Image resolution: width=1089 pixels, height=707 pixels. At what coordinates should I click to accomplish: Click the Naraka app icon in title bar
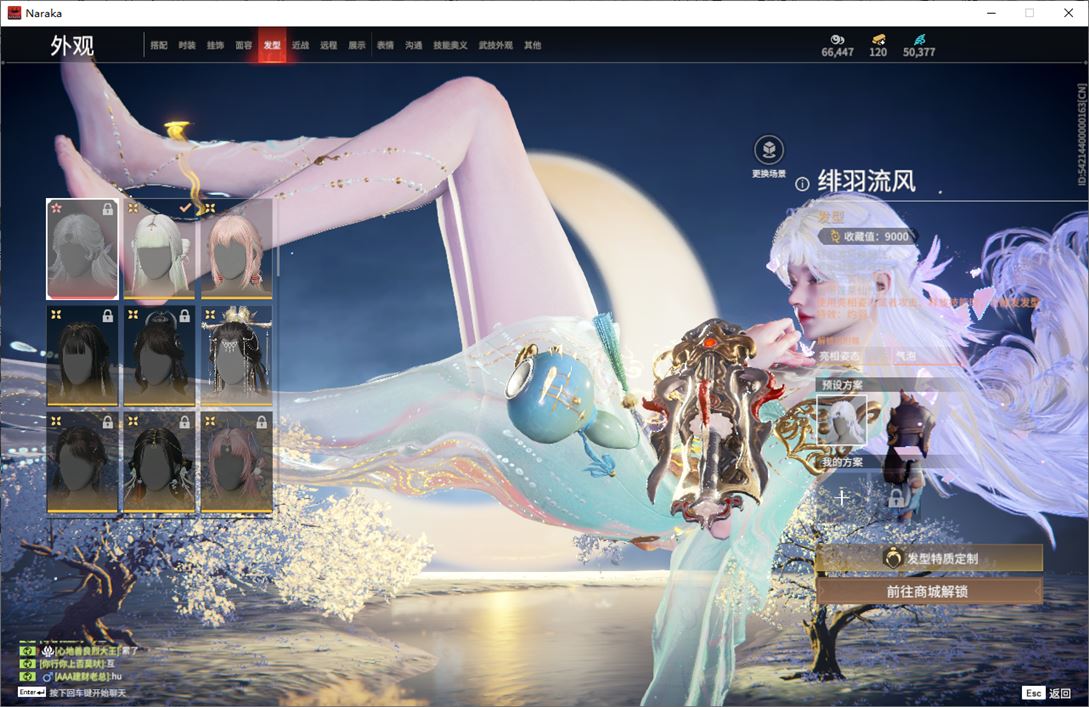click(x=14, y=13)
